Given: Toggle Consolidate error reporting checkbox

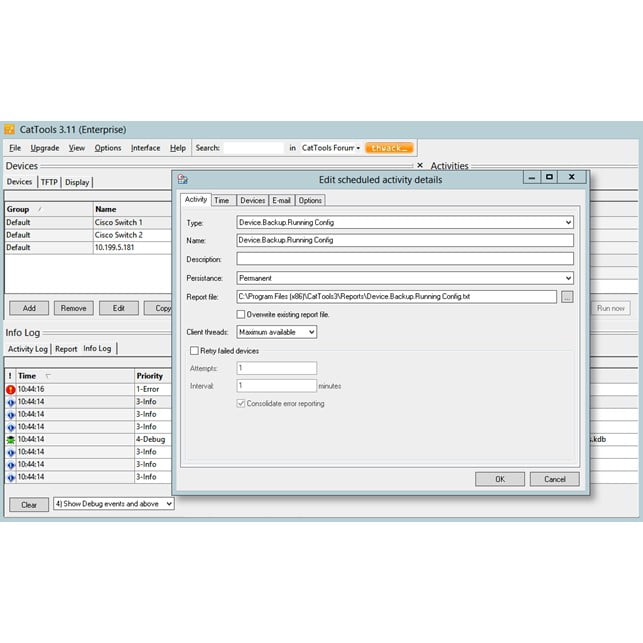Looking at the screenshot, I should 240,404.
